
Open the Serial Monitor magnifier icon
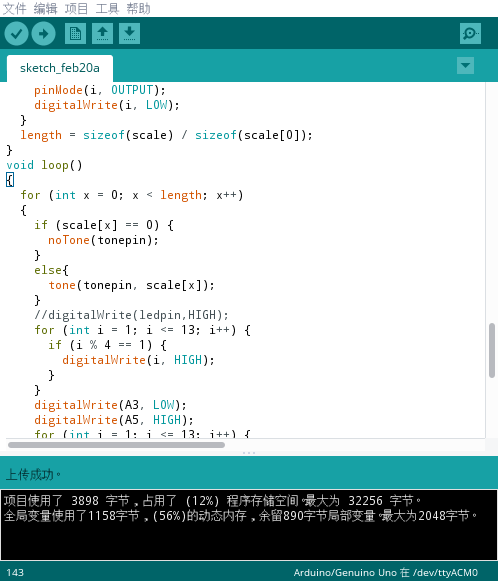(470, 34)
